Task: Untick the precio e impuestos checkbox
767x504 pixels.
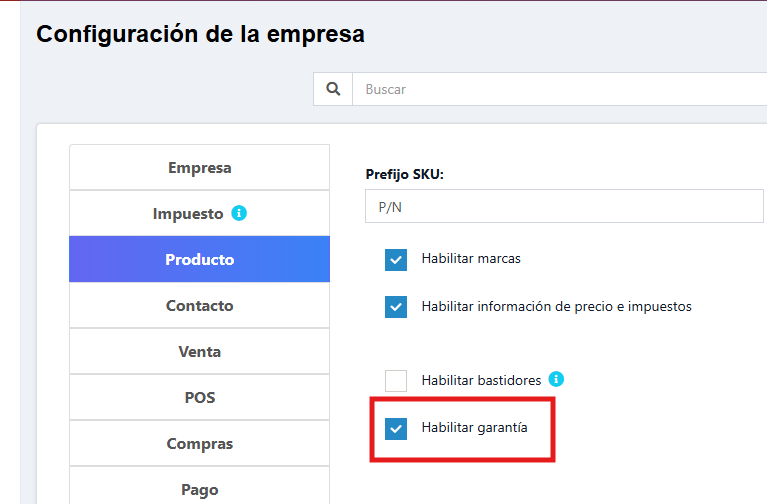Action: point(396,307)
